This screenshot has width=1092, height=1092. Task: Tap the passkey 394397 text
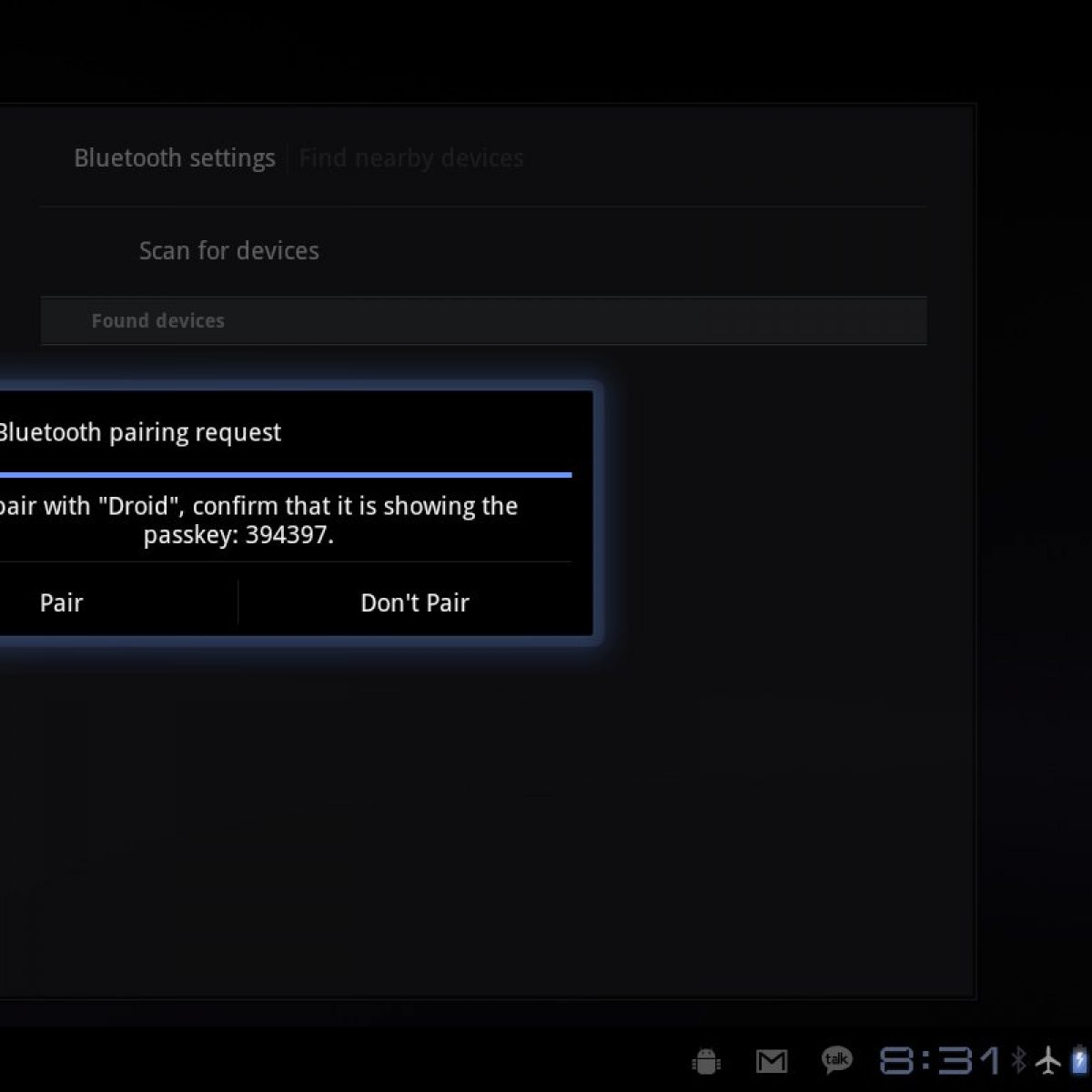[x=288, y=535]
